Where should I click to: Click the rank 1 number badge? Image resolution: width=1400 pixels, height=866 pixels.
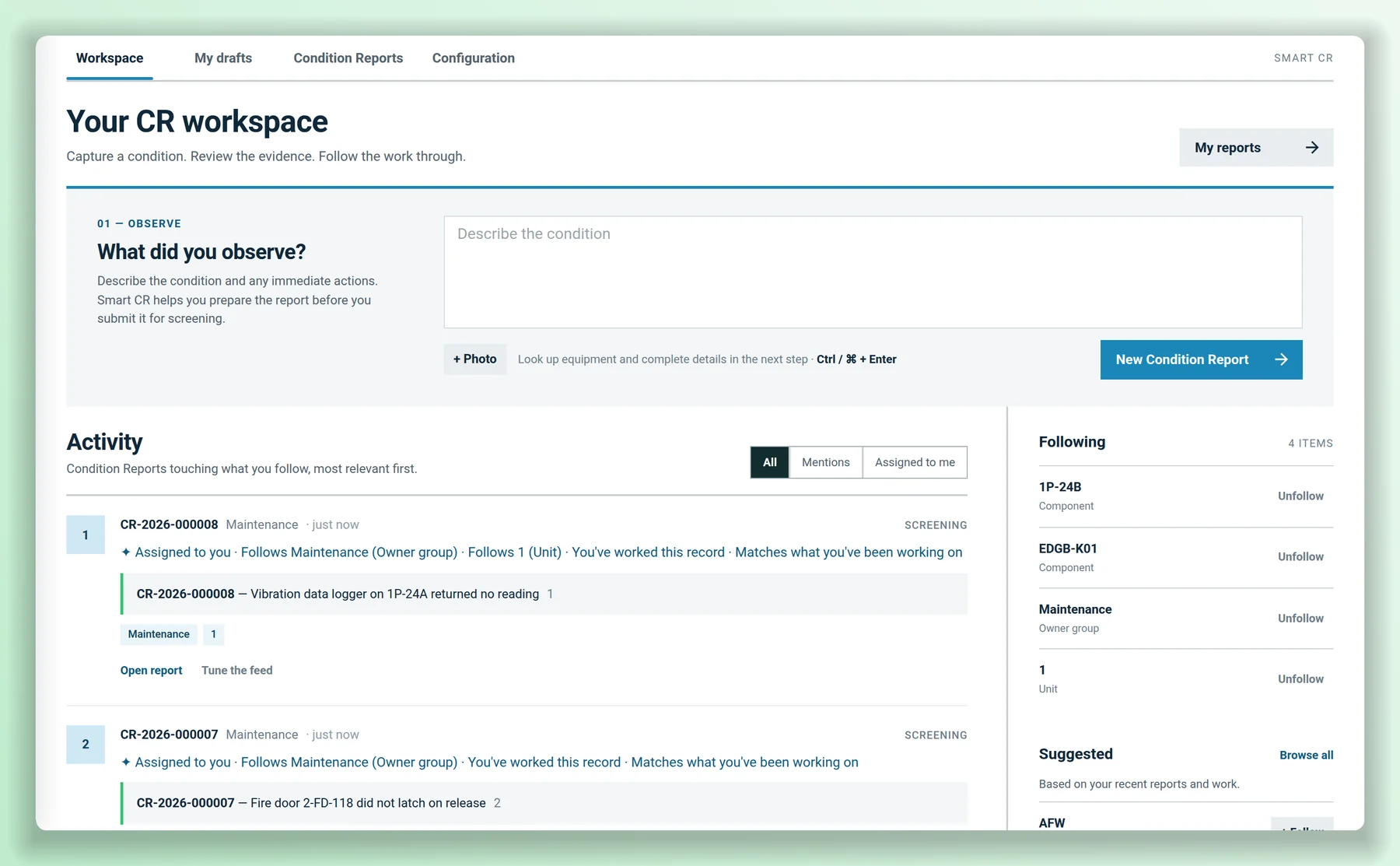tap(86, 535)
